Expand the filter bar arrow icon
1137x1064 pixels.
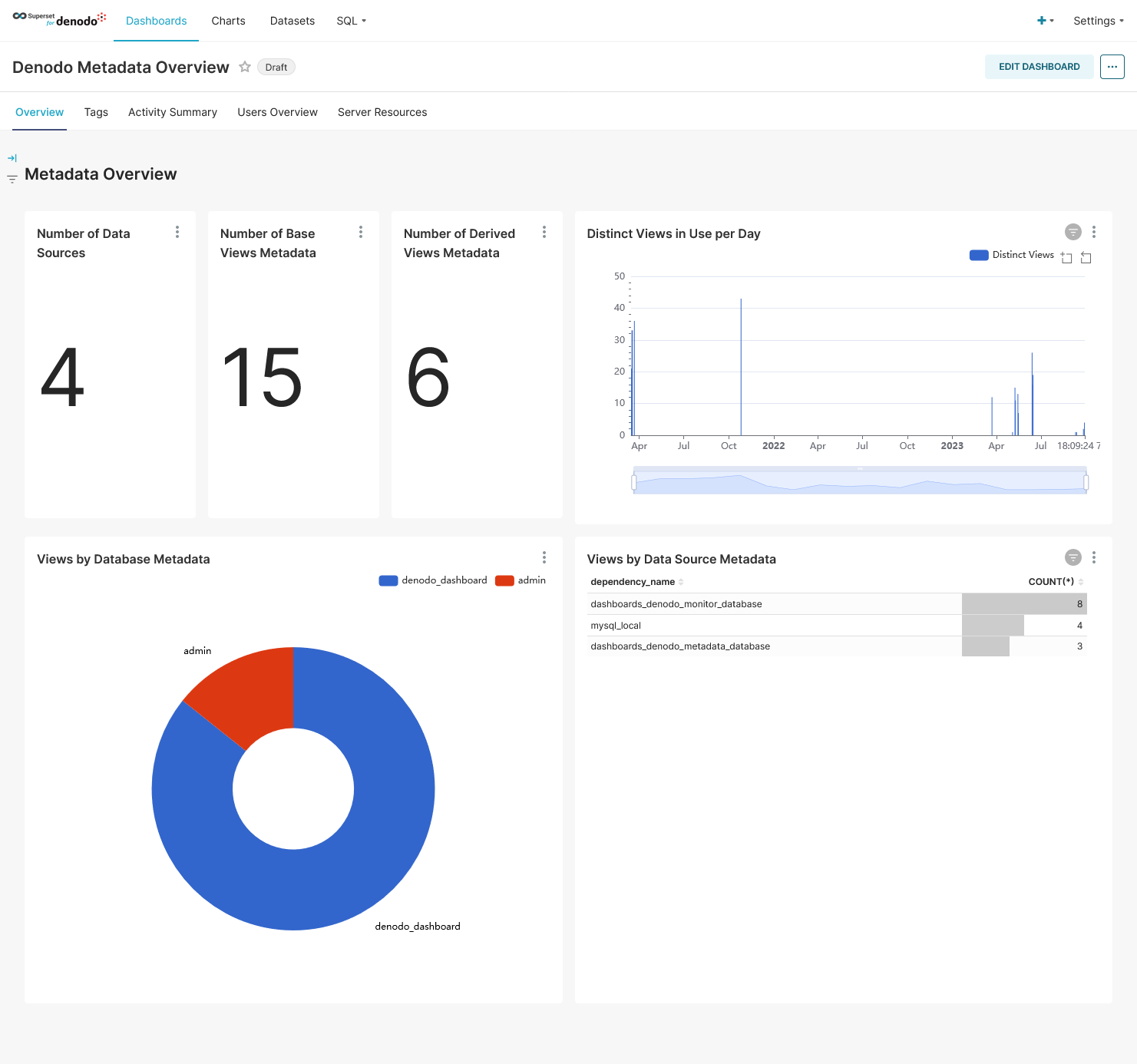(12, 158)
